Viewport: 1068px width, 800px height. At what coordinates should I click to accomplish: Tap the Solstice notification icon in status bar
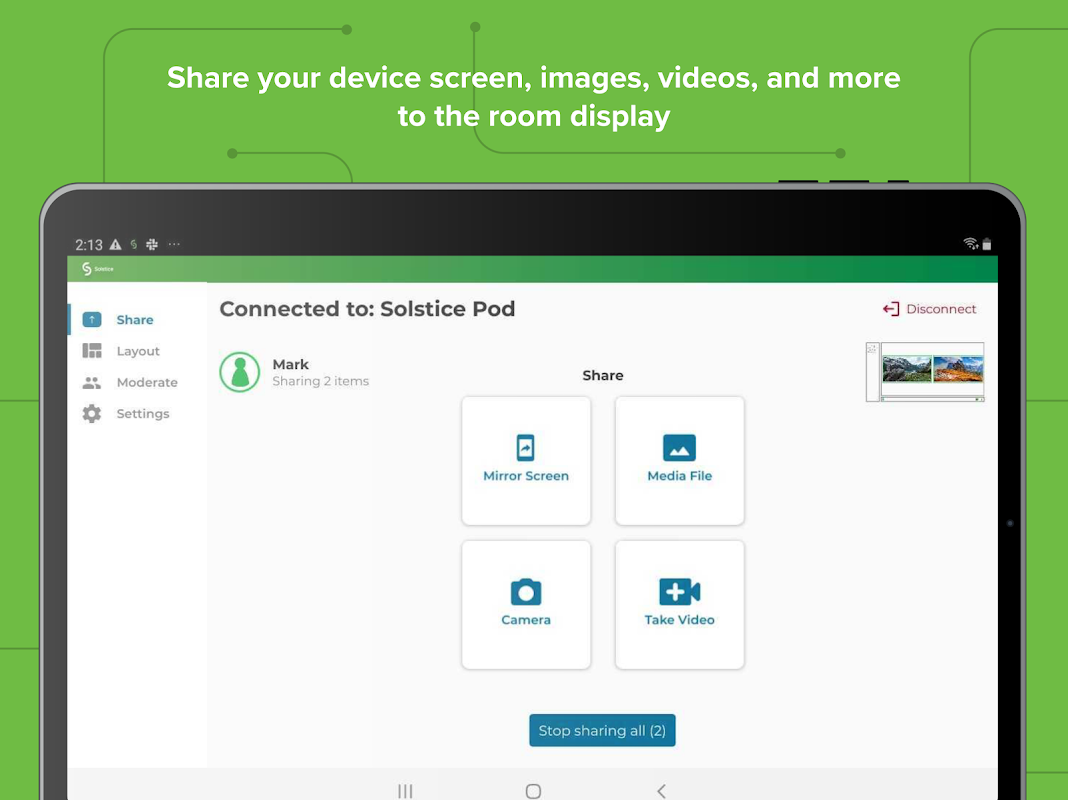click(134, 244)
